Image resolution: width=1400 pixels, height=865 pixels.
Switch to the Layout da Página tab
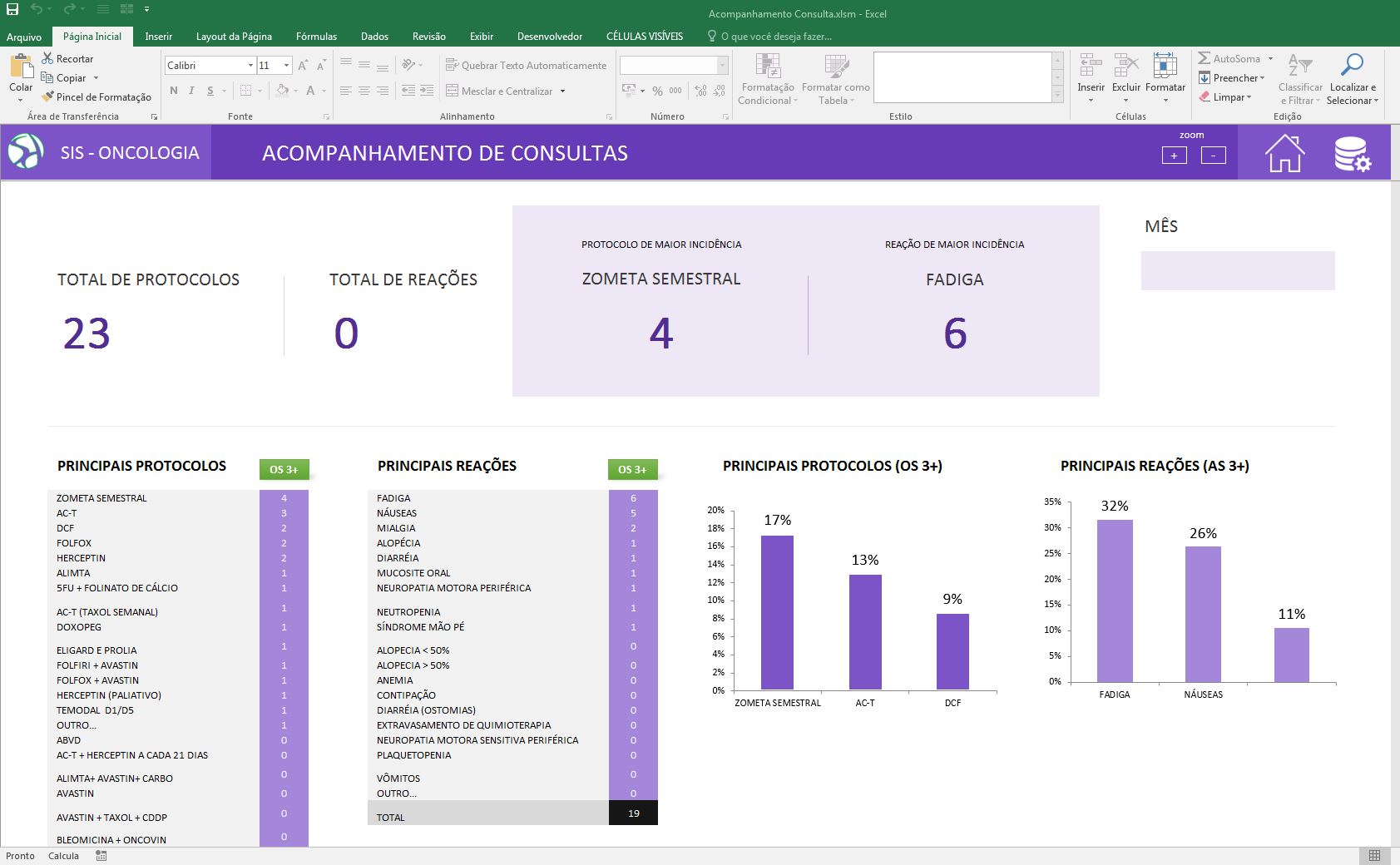[234, 37]
